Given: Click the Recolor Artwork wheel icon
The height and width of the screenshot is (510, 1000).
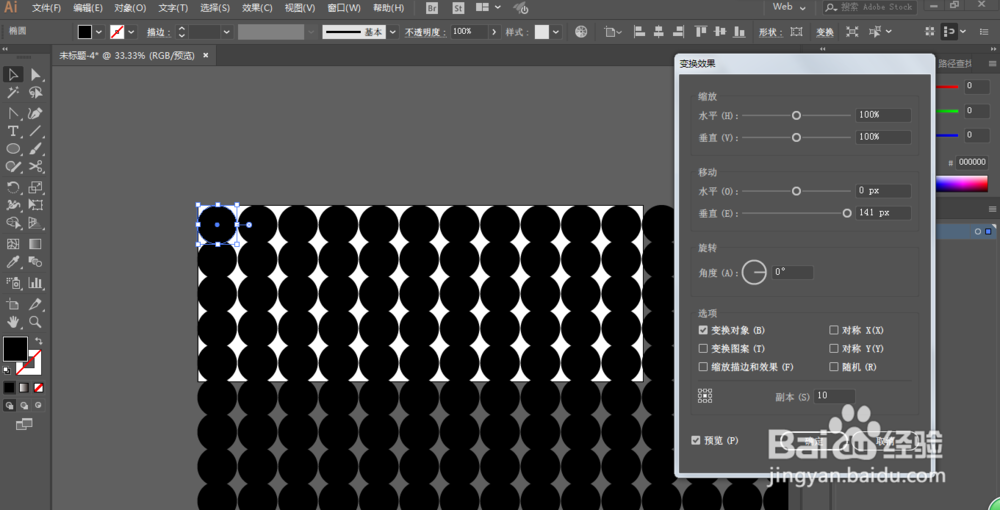Looking at the screenshot, I should pos(581,31).
